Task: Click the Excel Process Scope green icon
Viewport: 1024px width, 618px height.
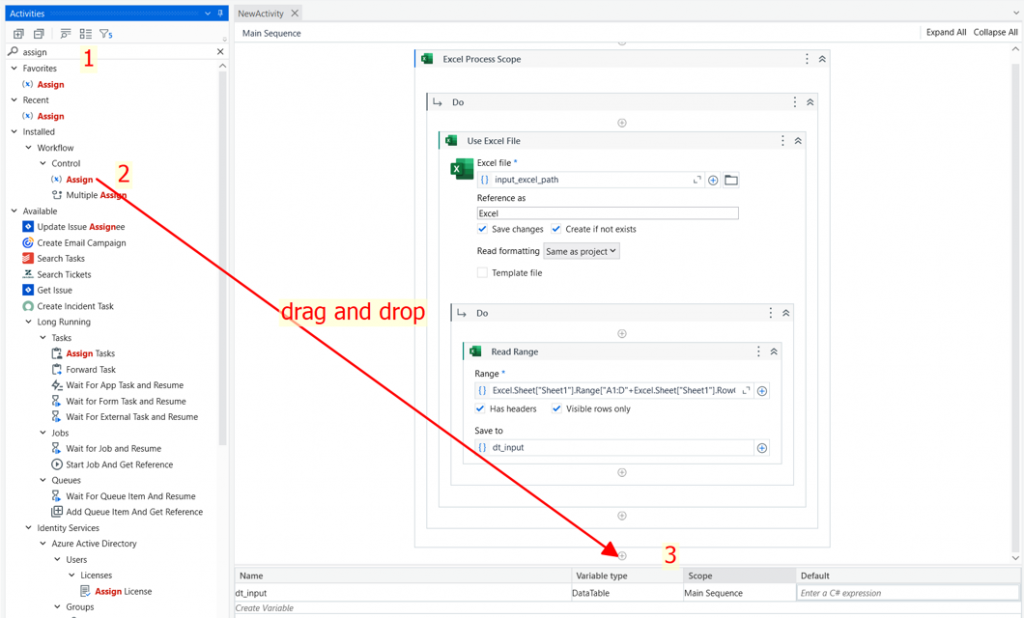Action: click(427, 59)
